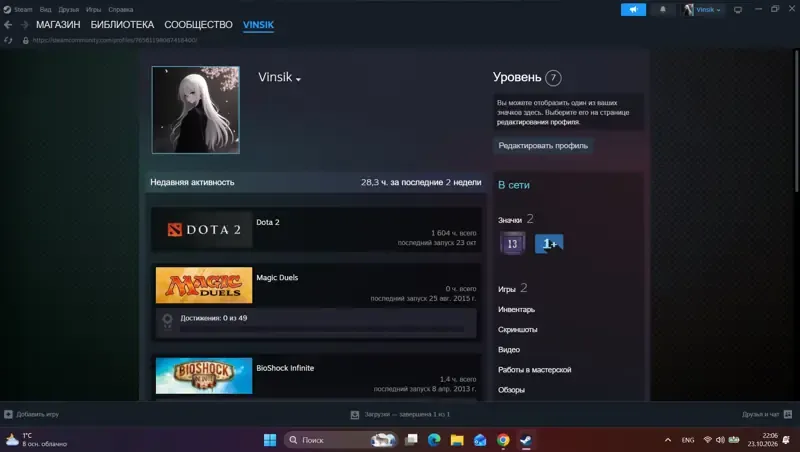Go forward with the right arrow

tap(24, 24)
